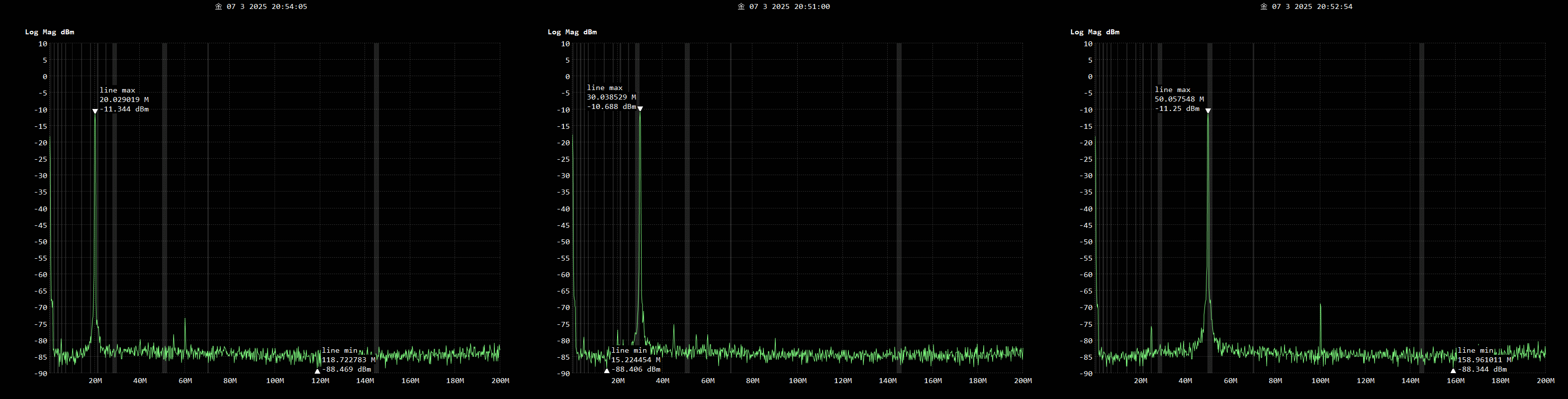Image resolution: width=1568 pixels, height=399 pixels.
Task: Click the line min marker triangle at 158.961011 M
Action: tap(1453, 371)
